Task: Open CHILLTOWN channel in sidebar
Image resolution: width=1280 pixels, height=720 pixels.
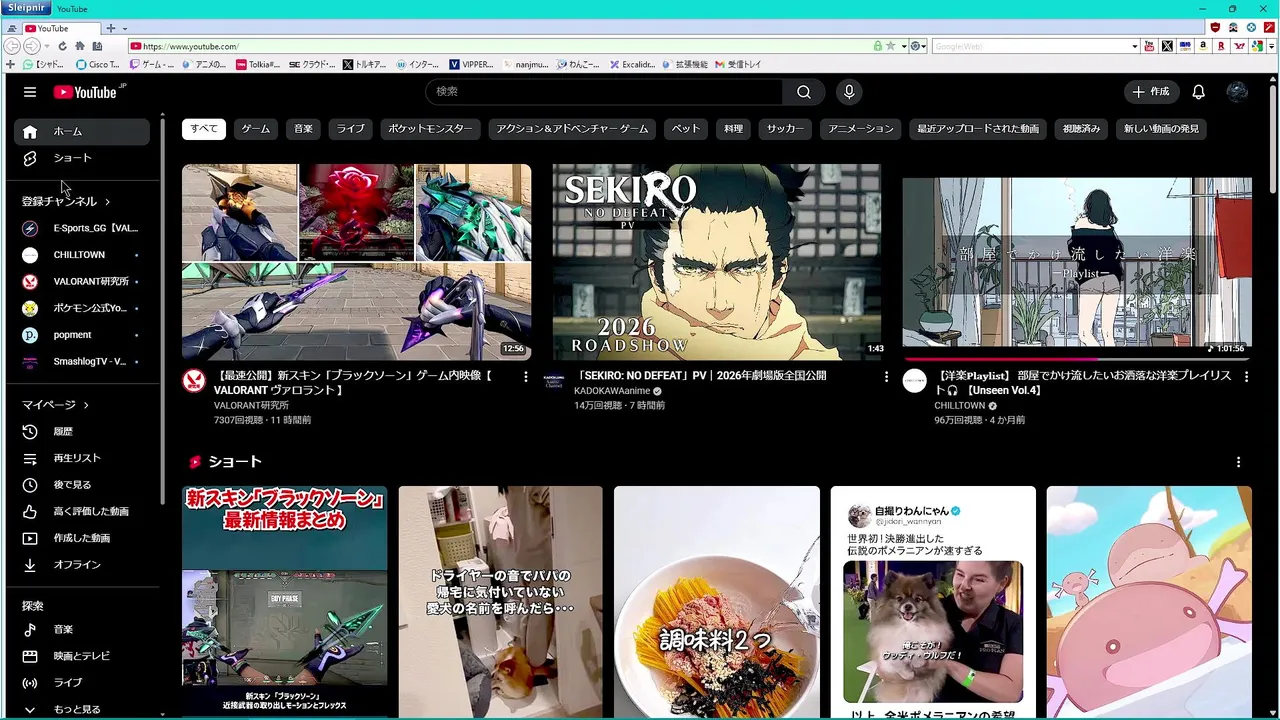Action: tap(82, 255)
